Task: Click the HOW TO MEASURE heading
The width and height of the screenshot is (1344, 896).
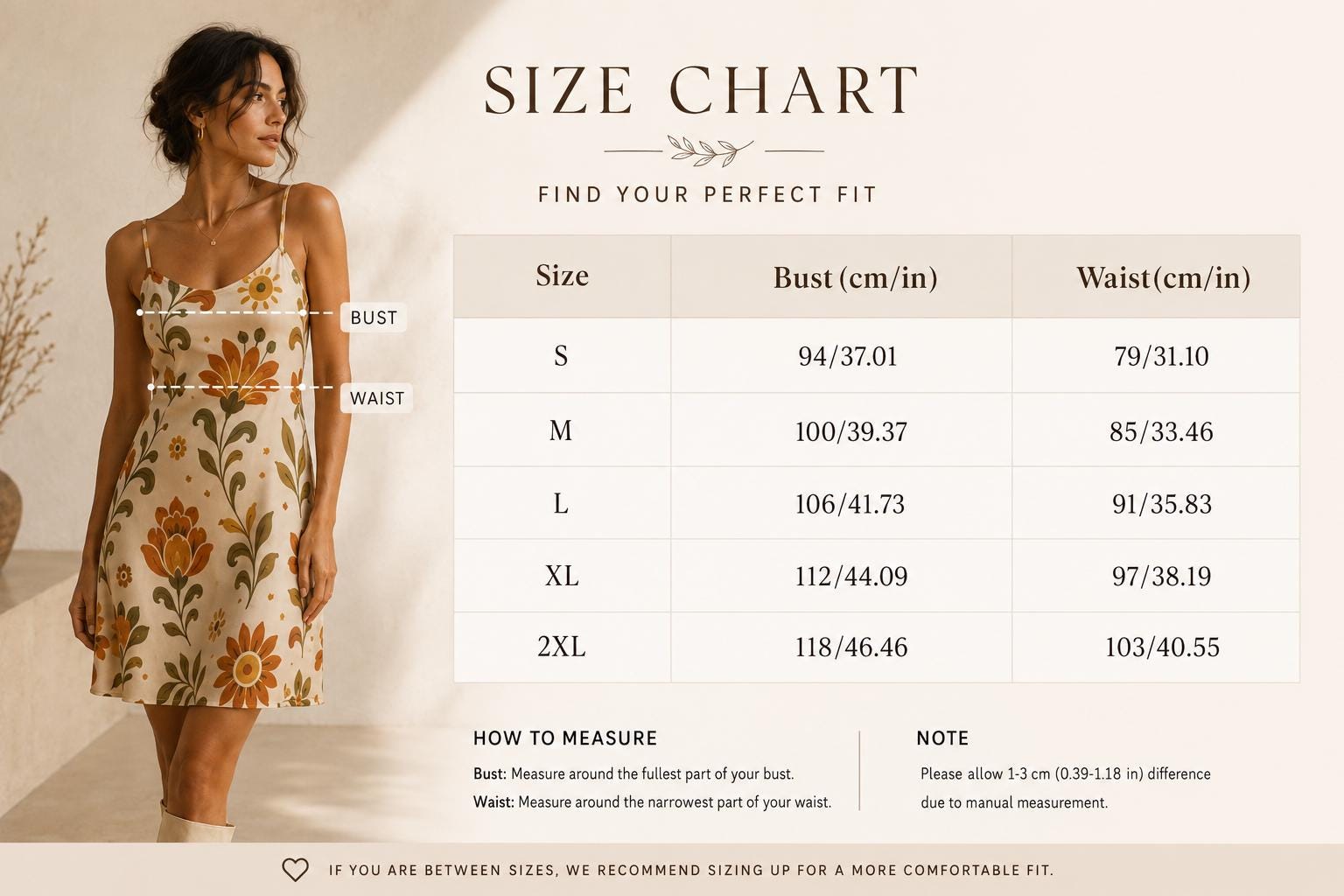Action: point(565,738)
